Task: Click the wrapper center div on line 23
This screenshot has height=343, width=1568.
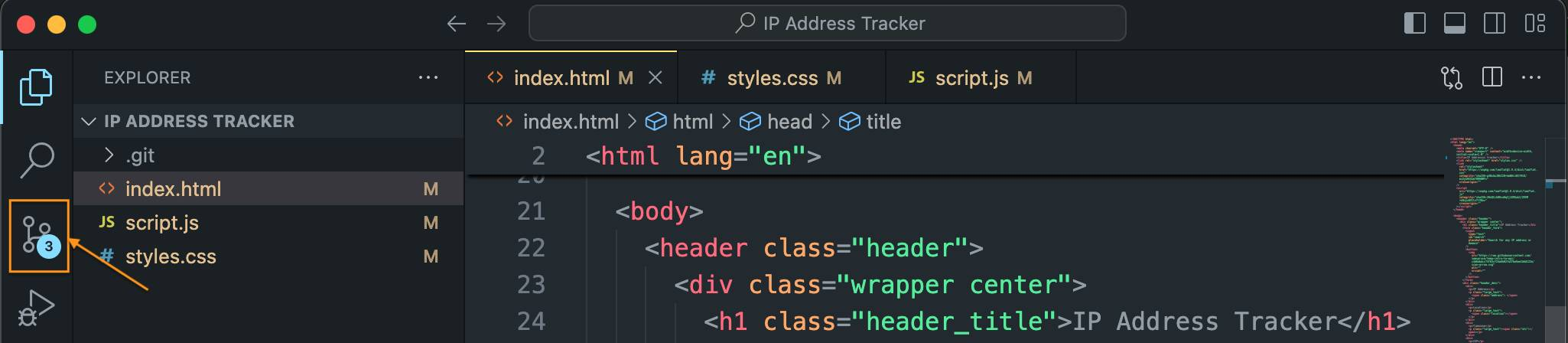Action: [880, 284]
